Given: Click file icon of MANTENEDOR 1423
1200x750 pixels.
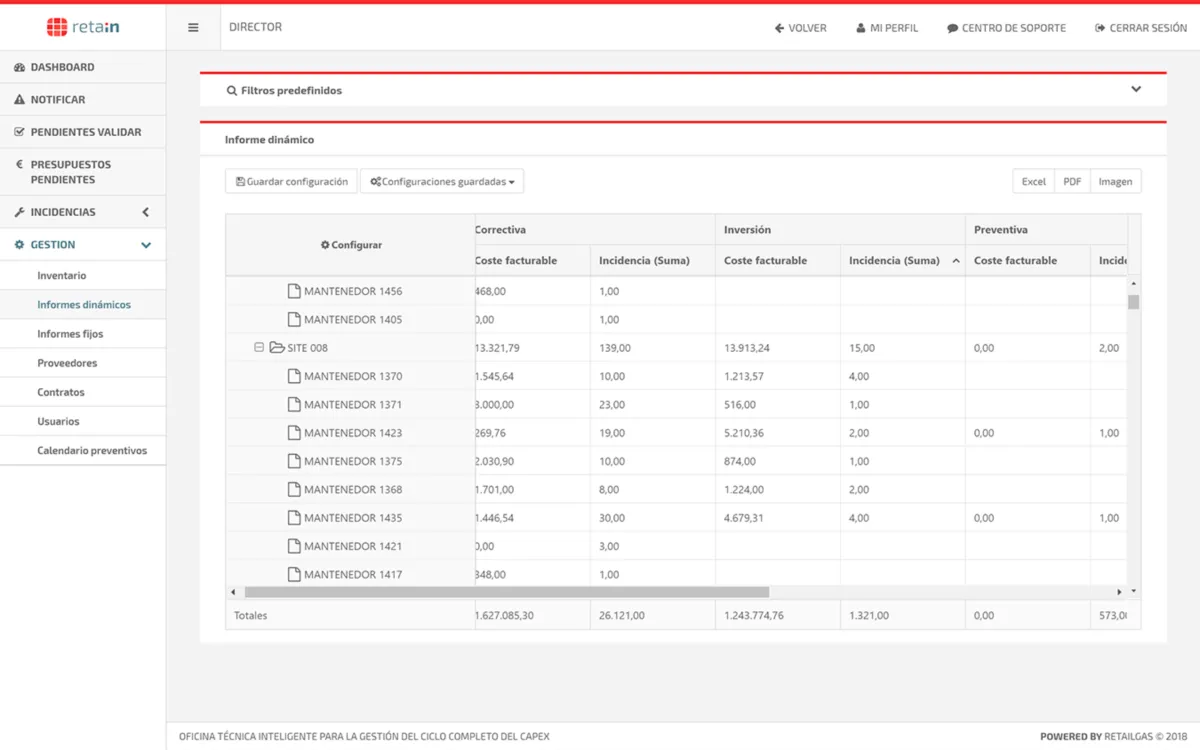Looking at the screenshot, I should (294, 433).
